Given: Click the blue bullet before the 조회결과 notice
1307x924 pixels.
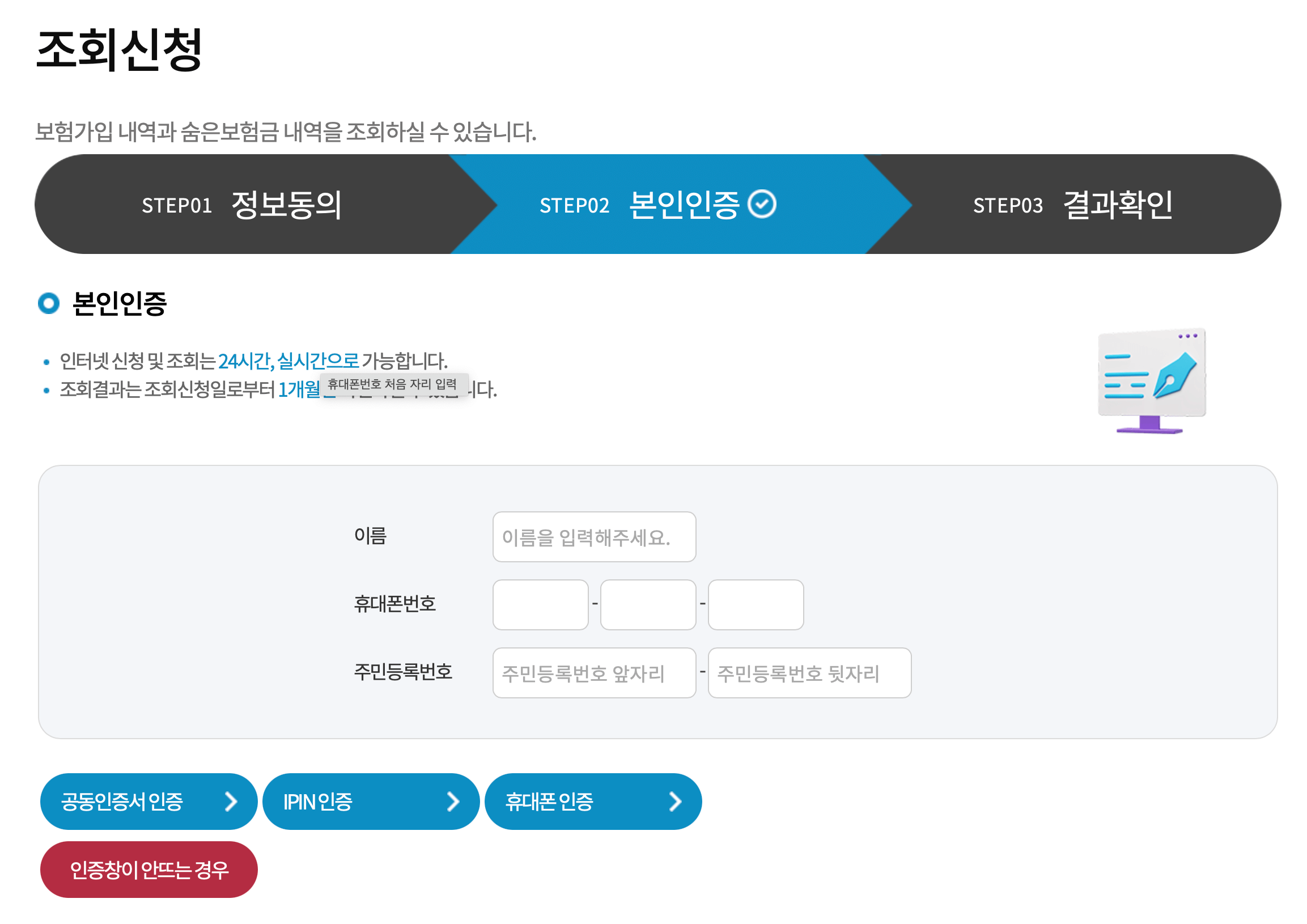Looking at the screenshot, I should 48,391.
